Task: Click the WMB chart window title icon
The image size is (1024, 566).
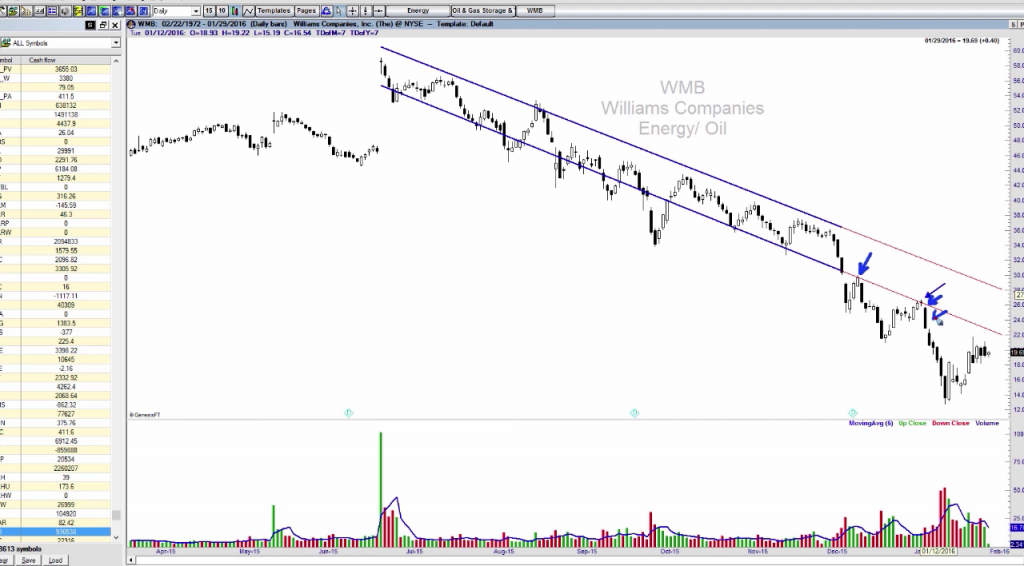Action: 131,24
